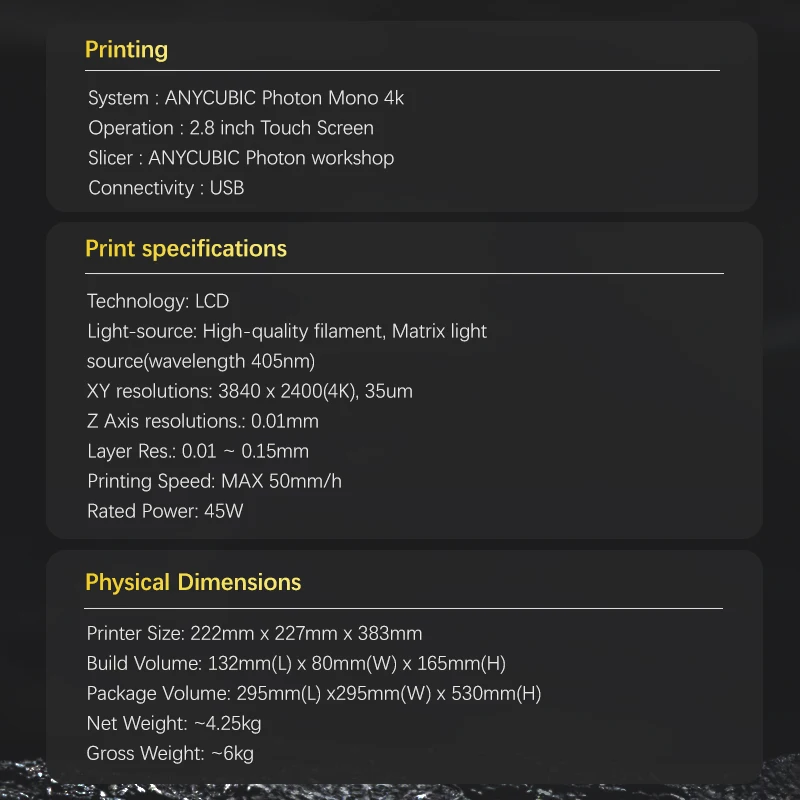The image size is (800, 800).
Task: Click the Print specifications heading
Action: click(x=186, y=249)
